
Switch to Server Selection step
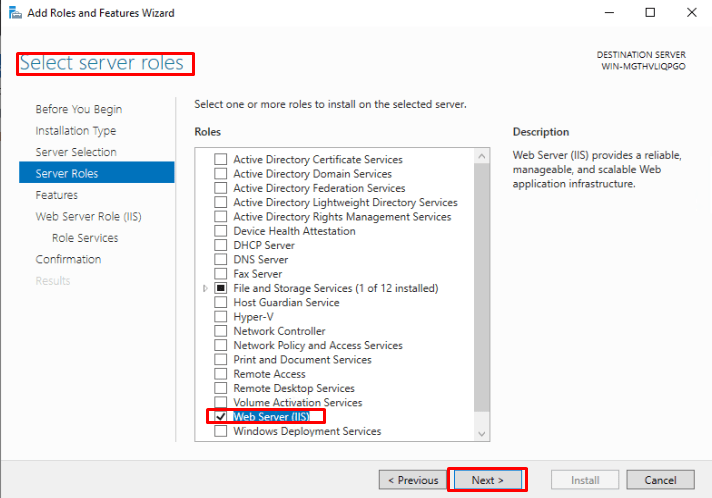pyautogui.click(x=75, y=152)
